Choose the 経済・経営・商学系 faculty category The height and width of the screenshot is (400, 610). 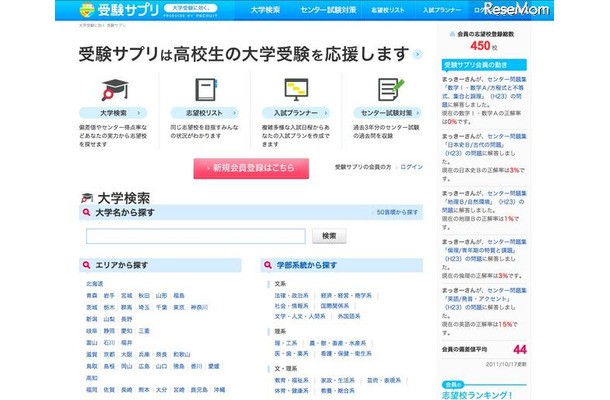point(346,295)
